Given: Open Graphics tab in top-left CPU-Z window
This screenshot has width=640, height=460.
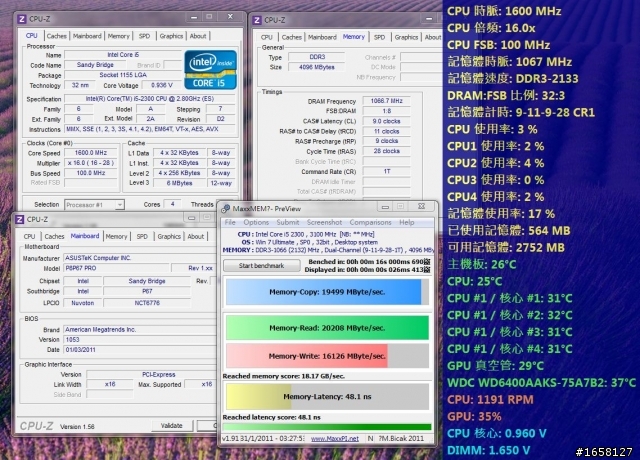Looking at the screenshot, I should pyautogui.click(x=171, y=36).
